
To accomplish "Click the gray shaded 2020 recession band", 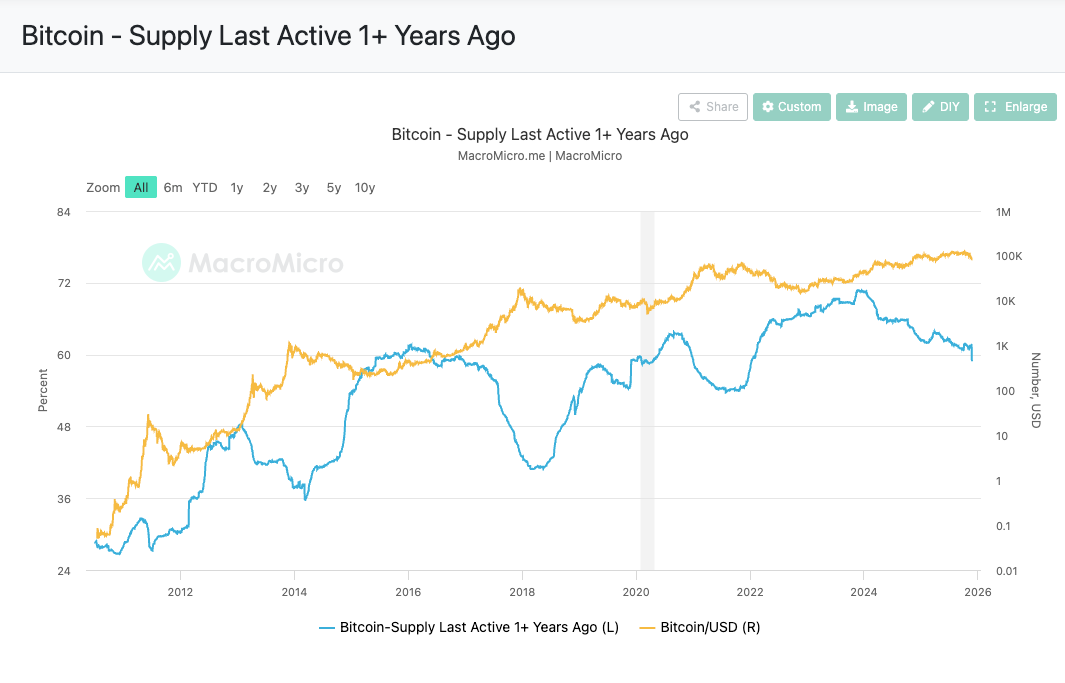I will [x=648, y=390].
